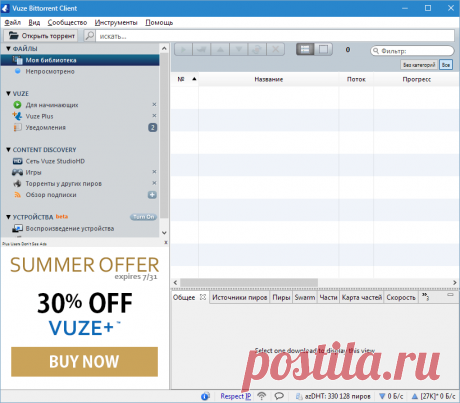Click in the искать search field
The image size is (460, 403).
click(x=275, y=36)
